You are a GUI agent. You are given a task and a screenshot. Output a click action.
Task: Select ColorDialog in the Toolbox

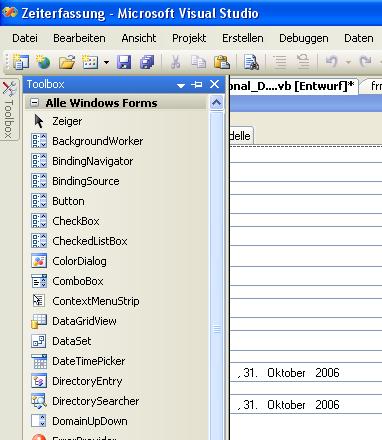point(116,261)
